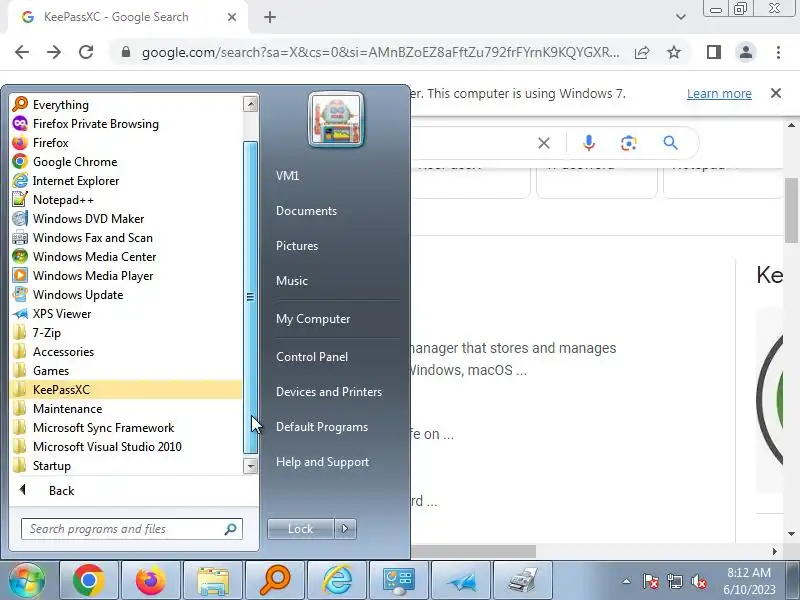Open Windows Explorer from the taskbar
The image size is (800, 600).
pyautogui.click(x=213, y=581)
